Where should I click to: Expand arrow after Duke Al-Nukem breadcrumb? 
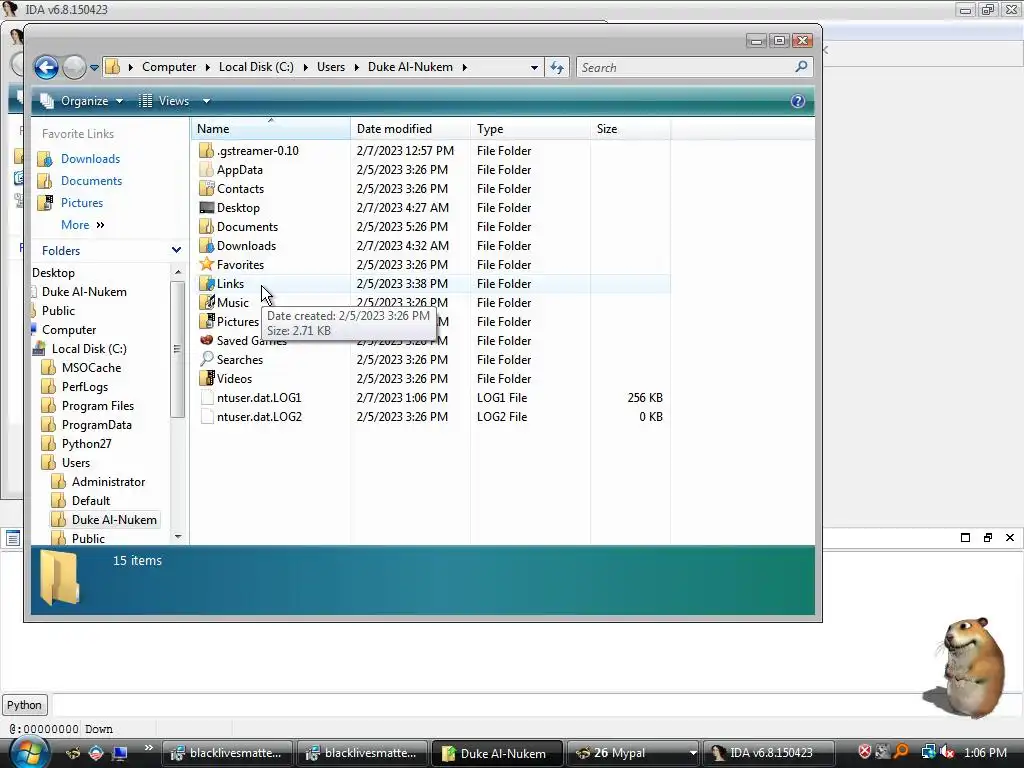point(464,67)
